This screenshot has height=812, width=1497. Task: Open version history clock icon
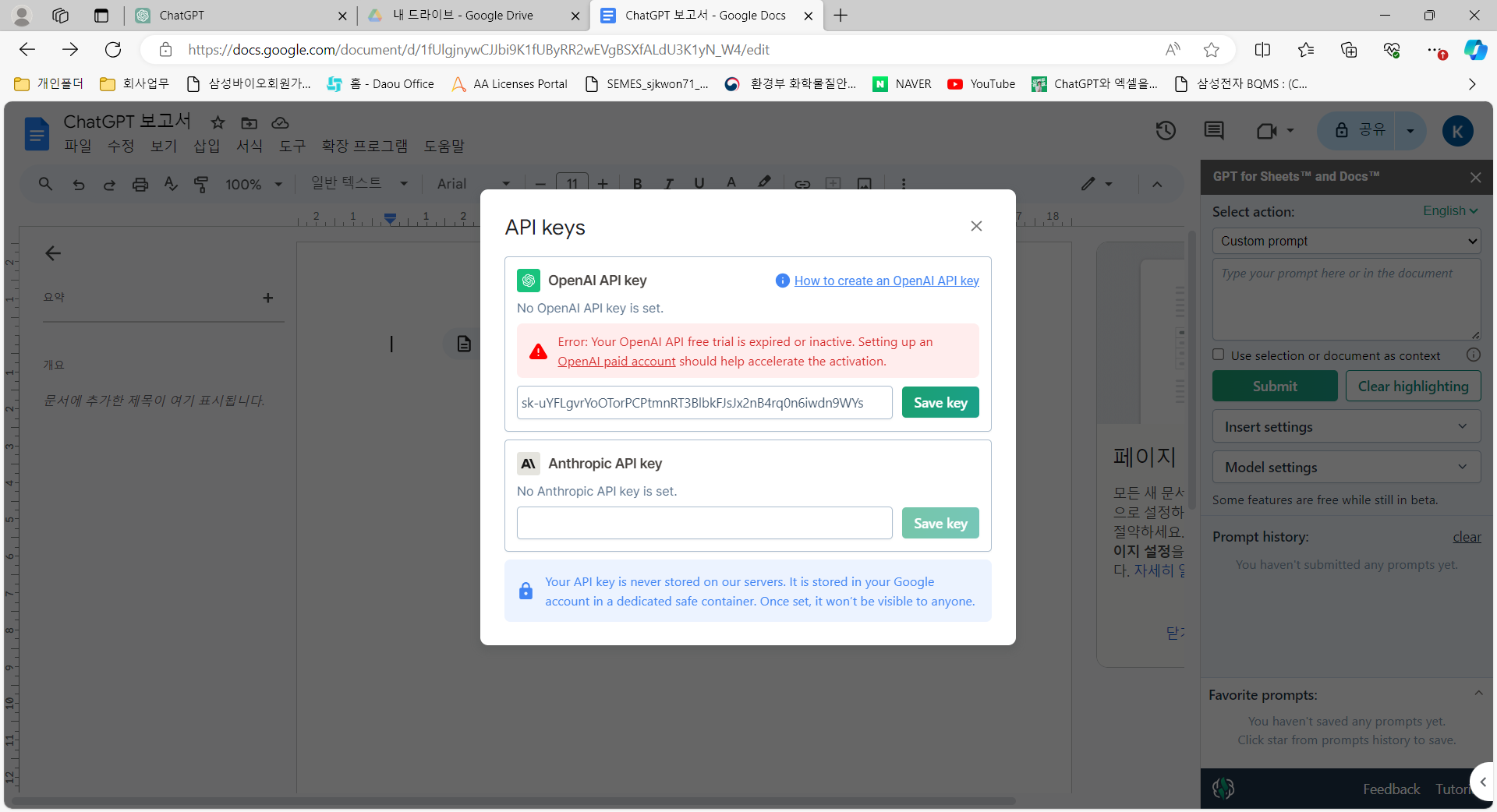coord(1166,131)
